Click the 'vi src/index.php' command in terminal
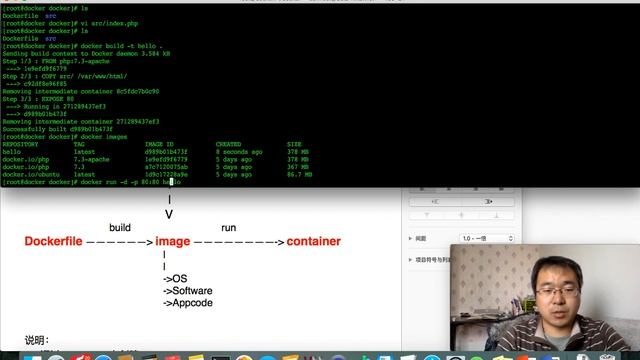The width and height of the screenshot is (640, 360). point(109,24)
